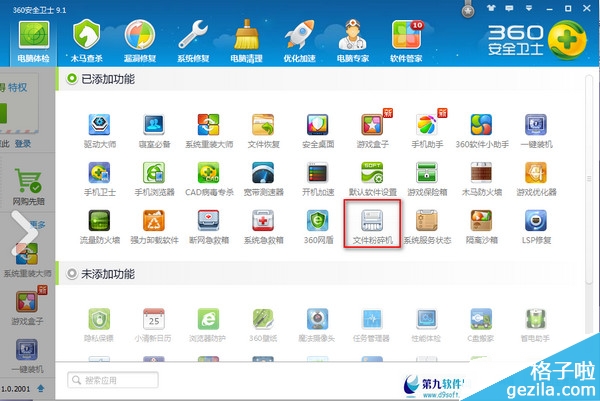
Task: Open 360软件小助手 tool
Action: click(482, 131)
